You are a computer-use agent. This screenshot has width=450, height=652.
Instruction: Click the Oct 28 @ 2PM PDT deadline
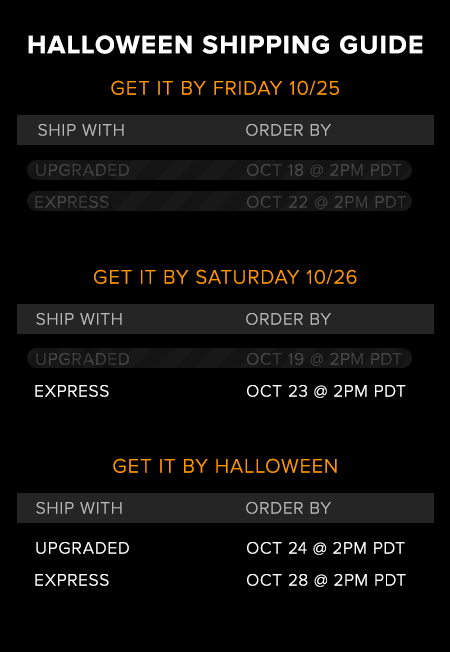(326, 580)
